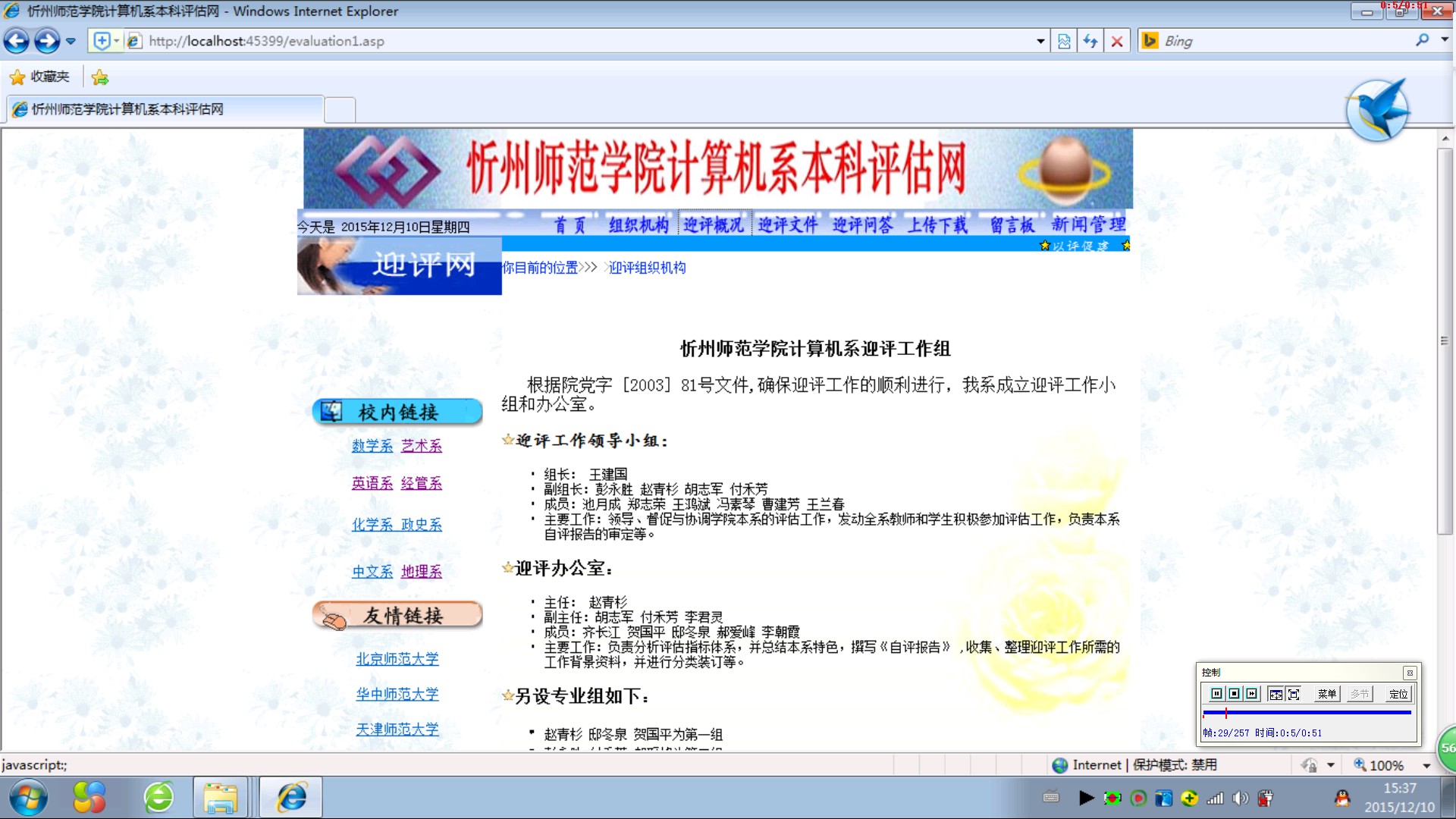This screenshot has width=1456, height=819.
Task: Expand the address bar history dropdown
Action: pyautogui.click(x=1040, y=41)
